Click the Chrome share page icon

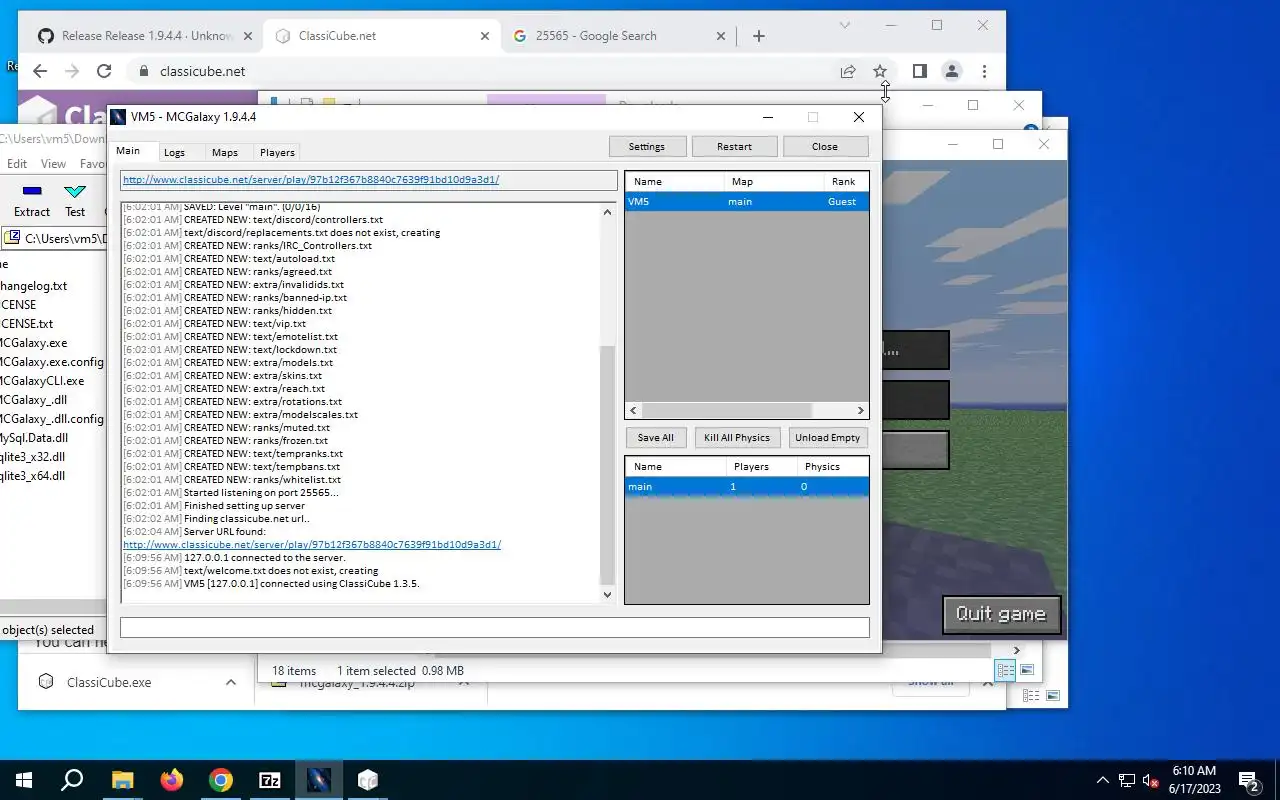[x=848, y=71]
